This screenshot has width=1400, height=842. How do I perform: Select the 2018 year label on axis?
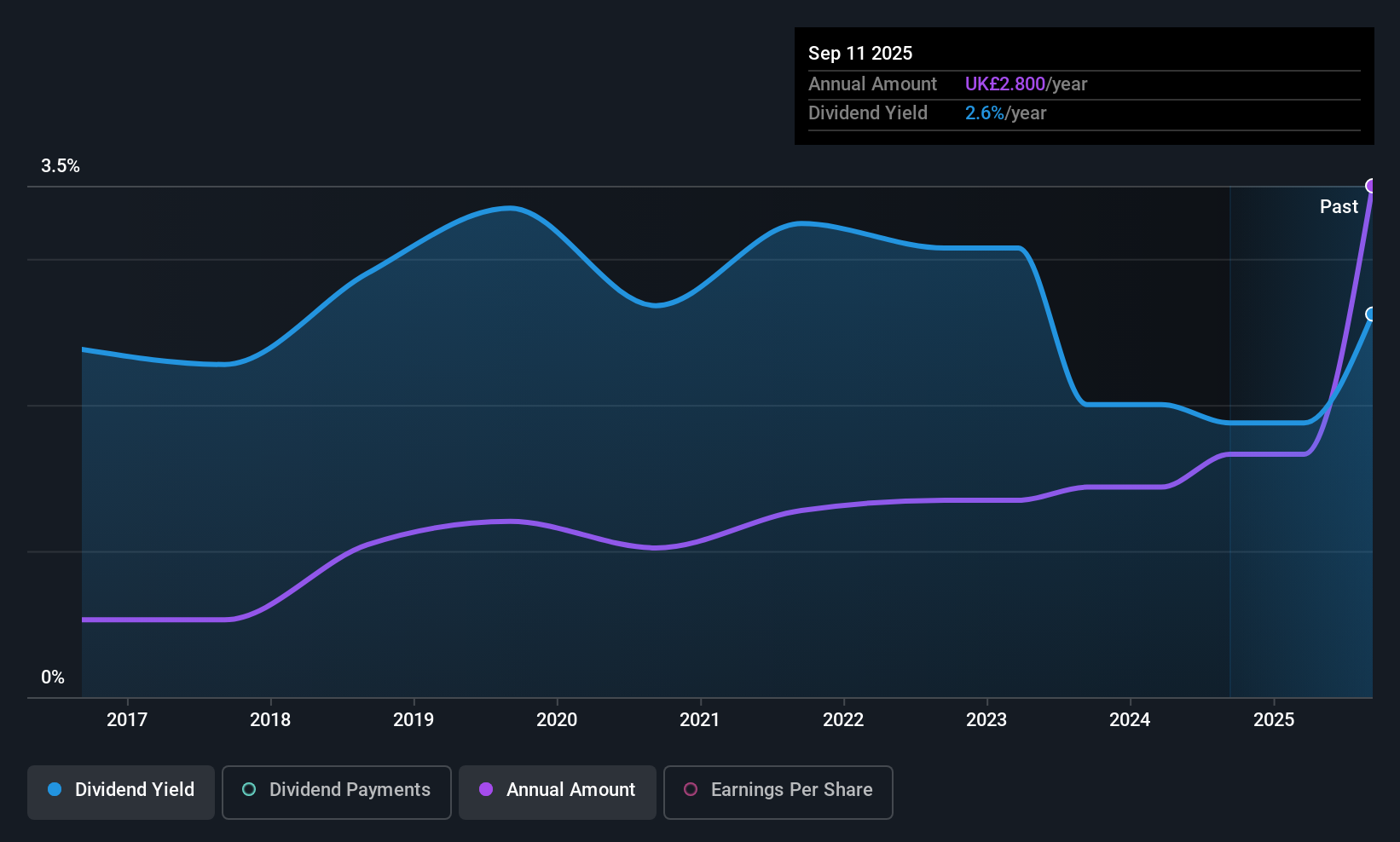pyautogui.click(x=270, y=719)
